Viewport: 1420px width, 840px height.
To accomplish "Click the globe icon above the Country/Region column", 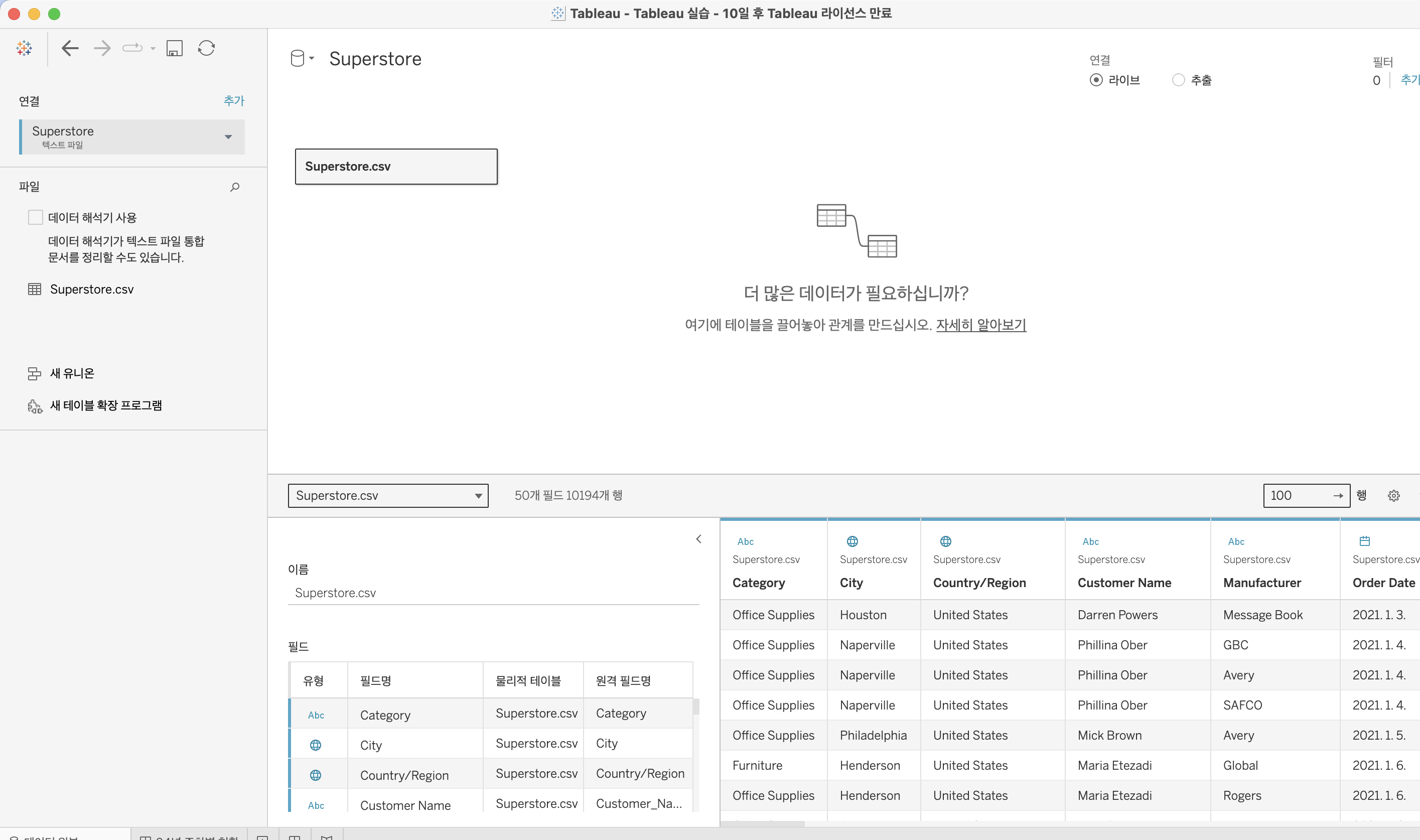I will 946,542.
